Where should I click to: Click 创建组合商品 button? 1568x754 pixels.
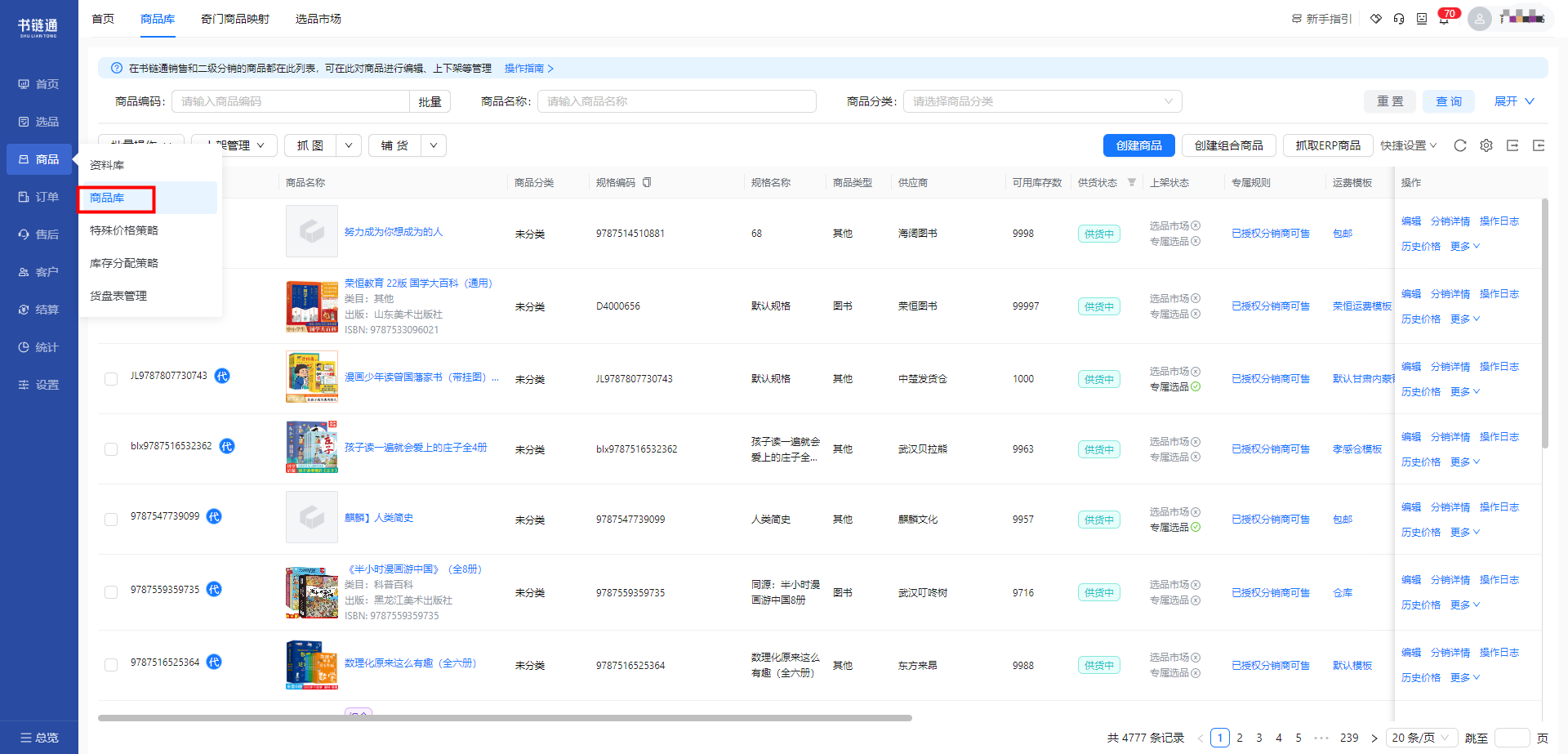pyautogui.click(x=1229, y=145)
